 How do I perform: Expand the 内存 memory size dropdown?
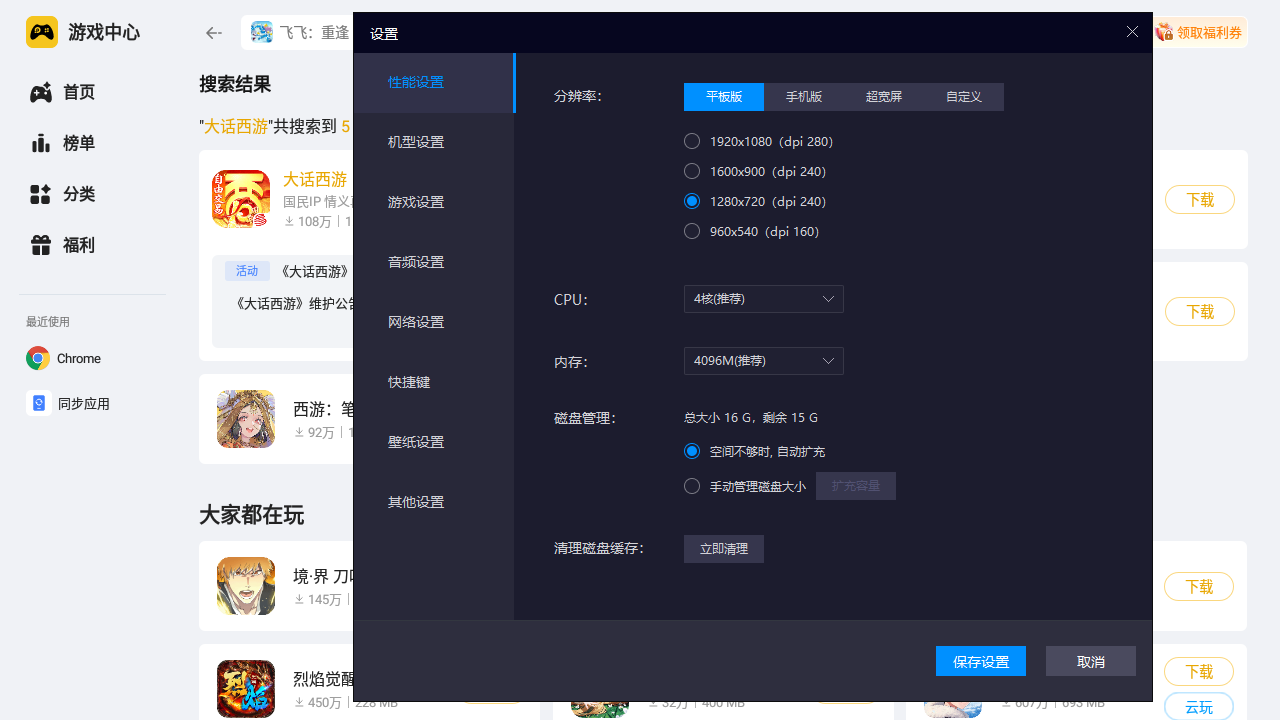[x=763, y=360]
